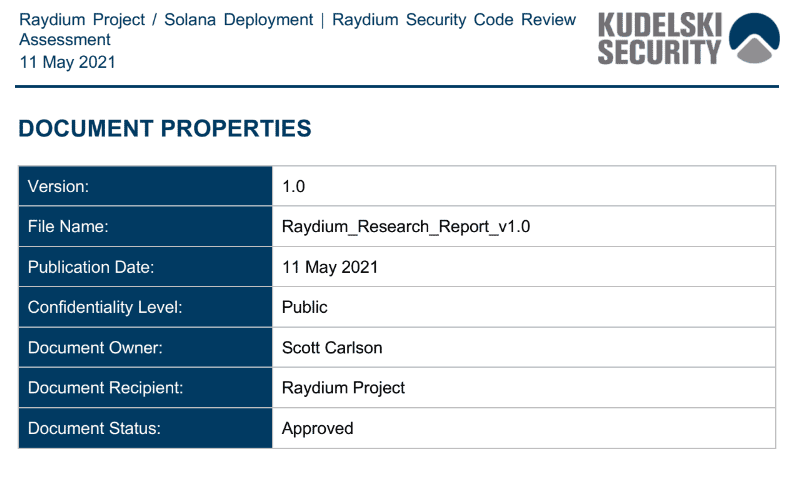Click the '11 May 2021' publication date value
Image resolution: width=807 pixels, height=477 pixels.
click(x=330, y=267)
